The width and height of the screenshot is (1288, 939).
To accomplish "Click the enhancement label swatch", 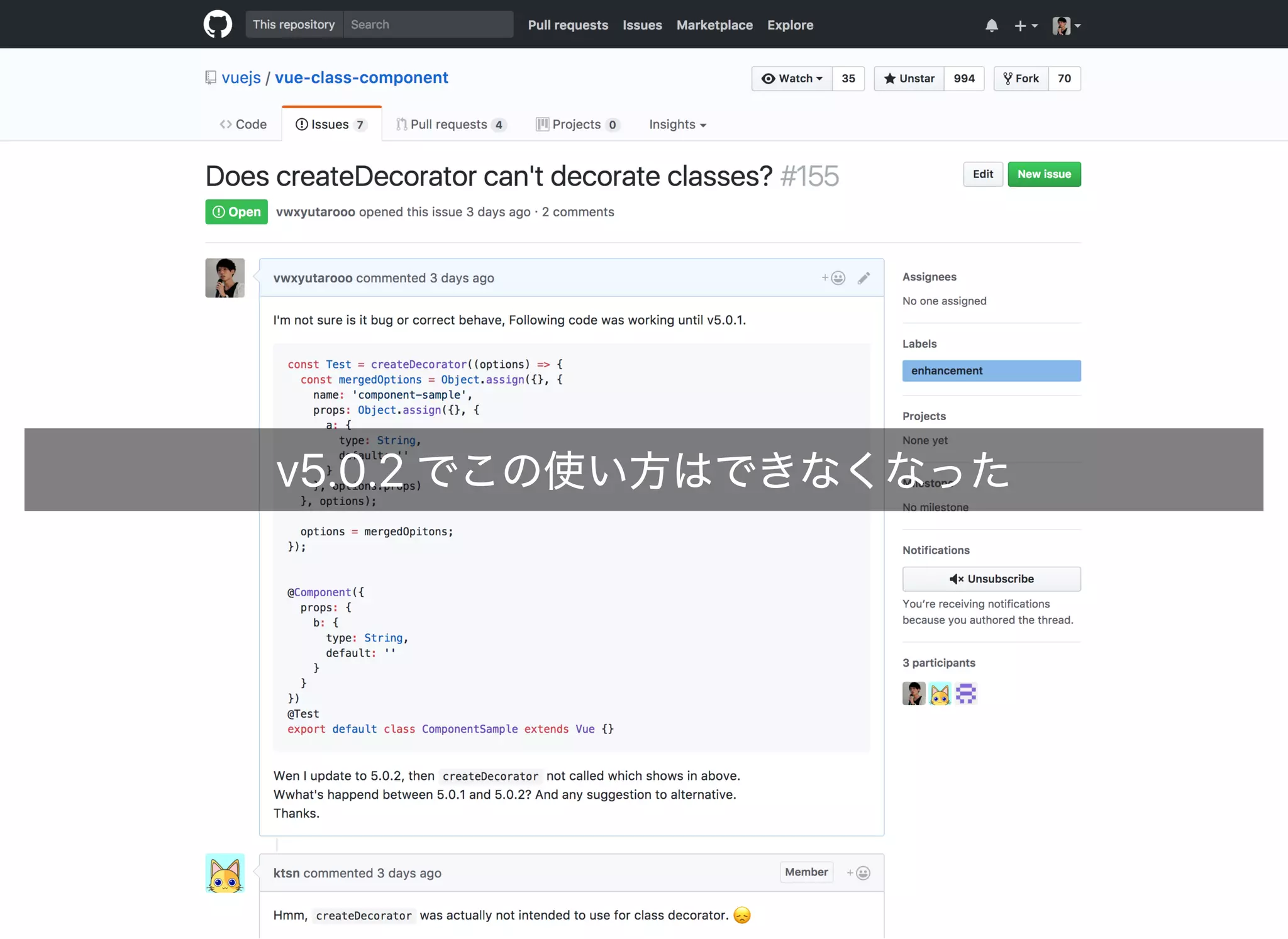I will 991,370.
